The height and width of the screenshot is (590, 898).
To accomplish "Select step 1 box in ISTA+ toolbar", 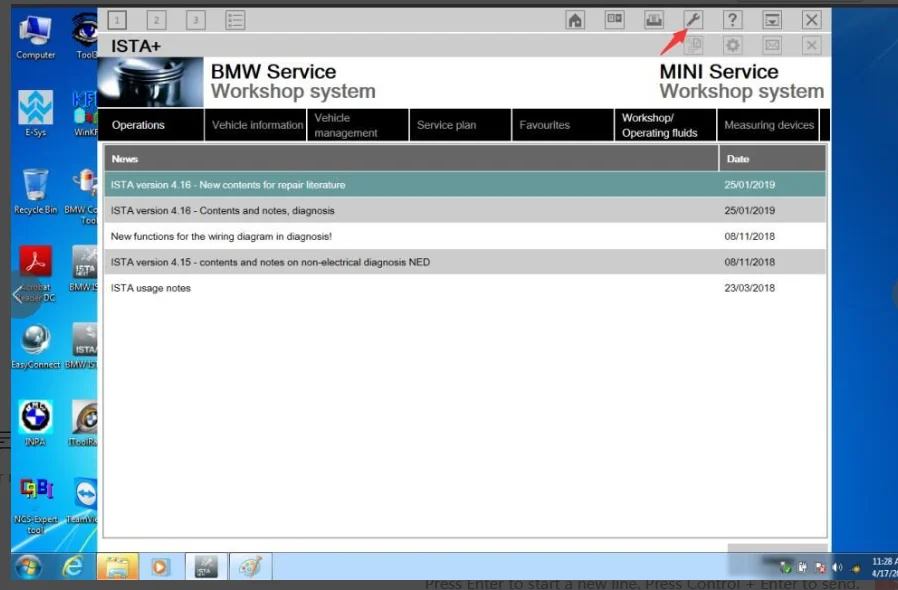I will (117, 20).
